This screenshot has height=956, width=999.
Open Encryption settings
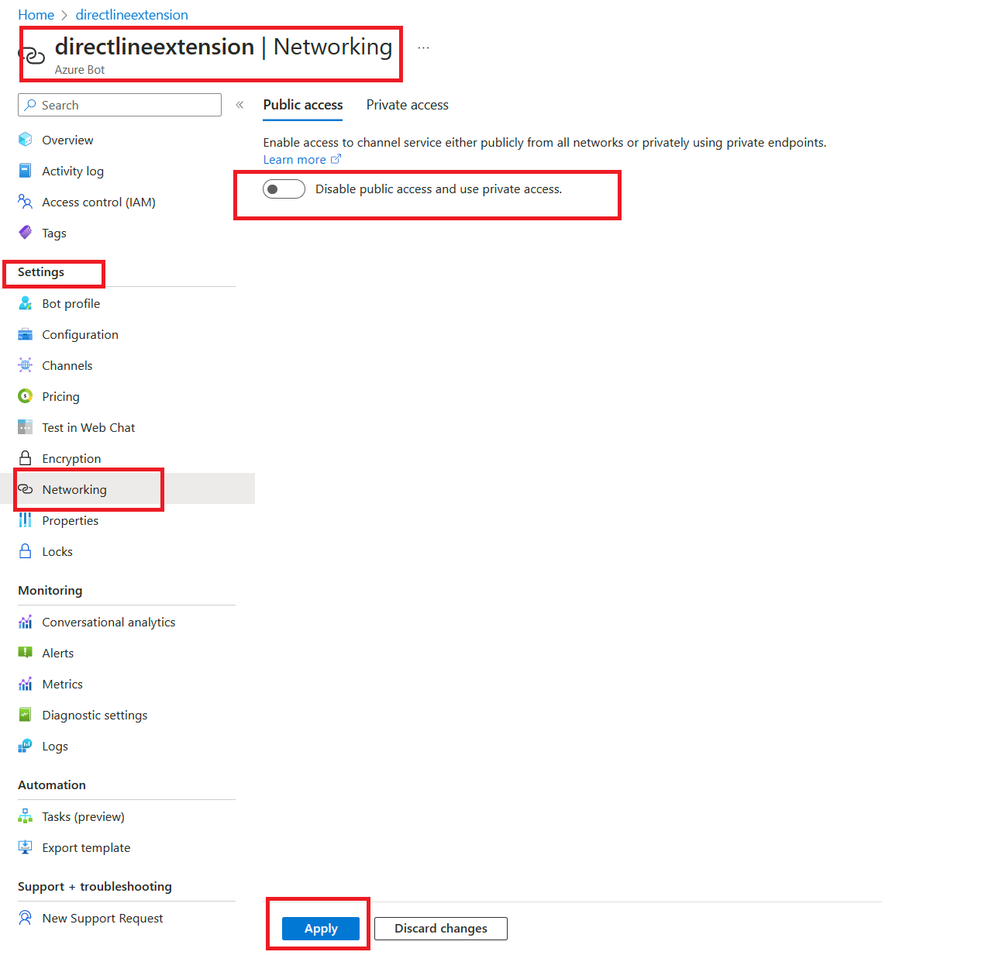[x=71, y=459]
